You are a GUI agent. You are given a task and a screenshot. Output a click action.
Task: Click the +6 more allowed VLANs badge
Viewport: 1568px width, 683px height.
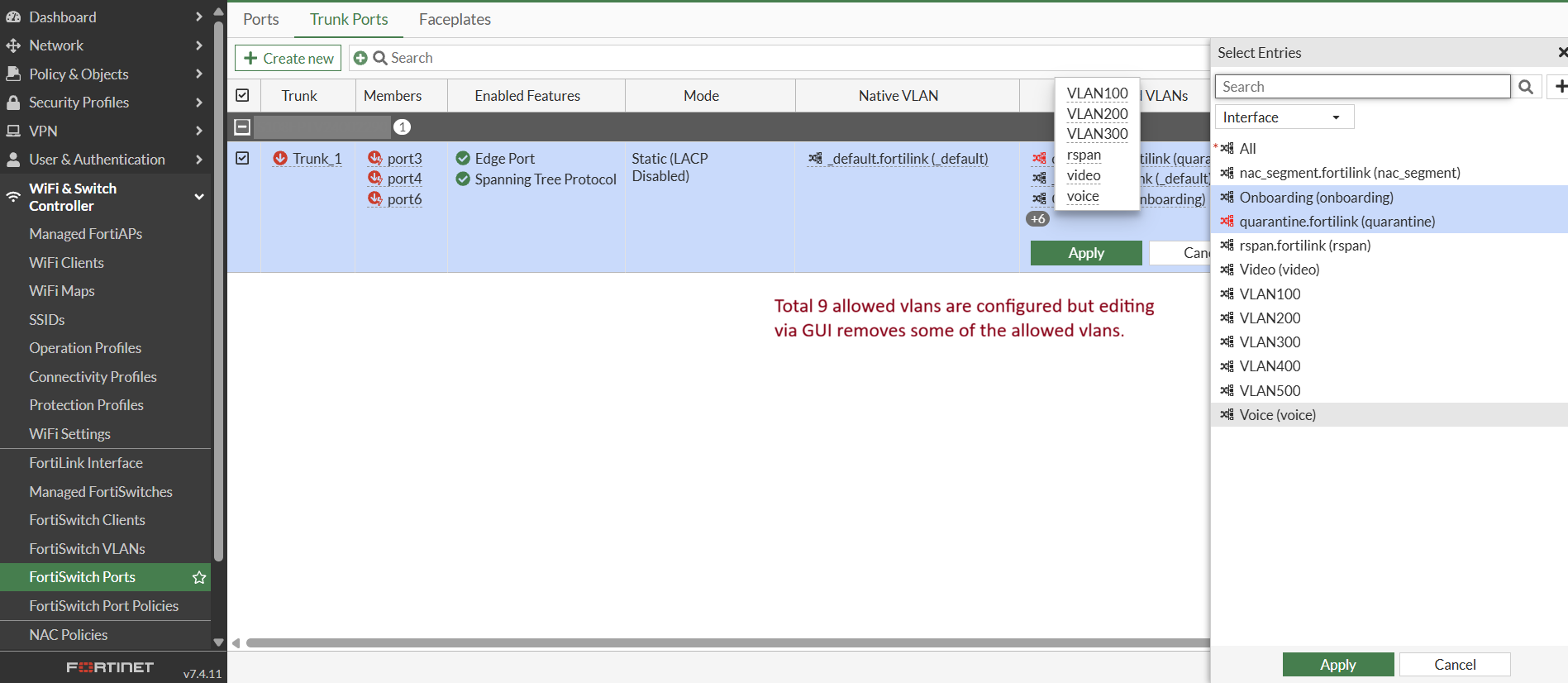pos(1038,219)
